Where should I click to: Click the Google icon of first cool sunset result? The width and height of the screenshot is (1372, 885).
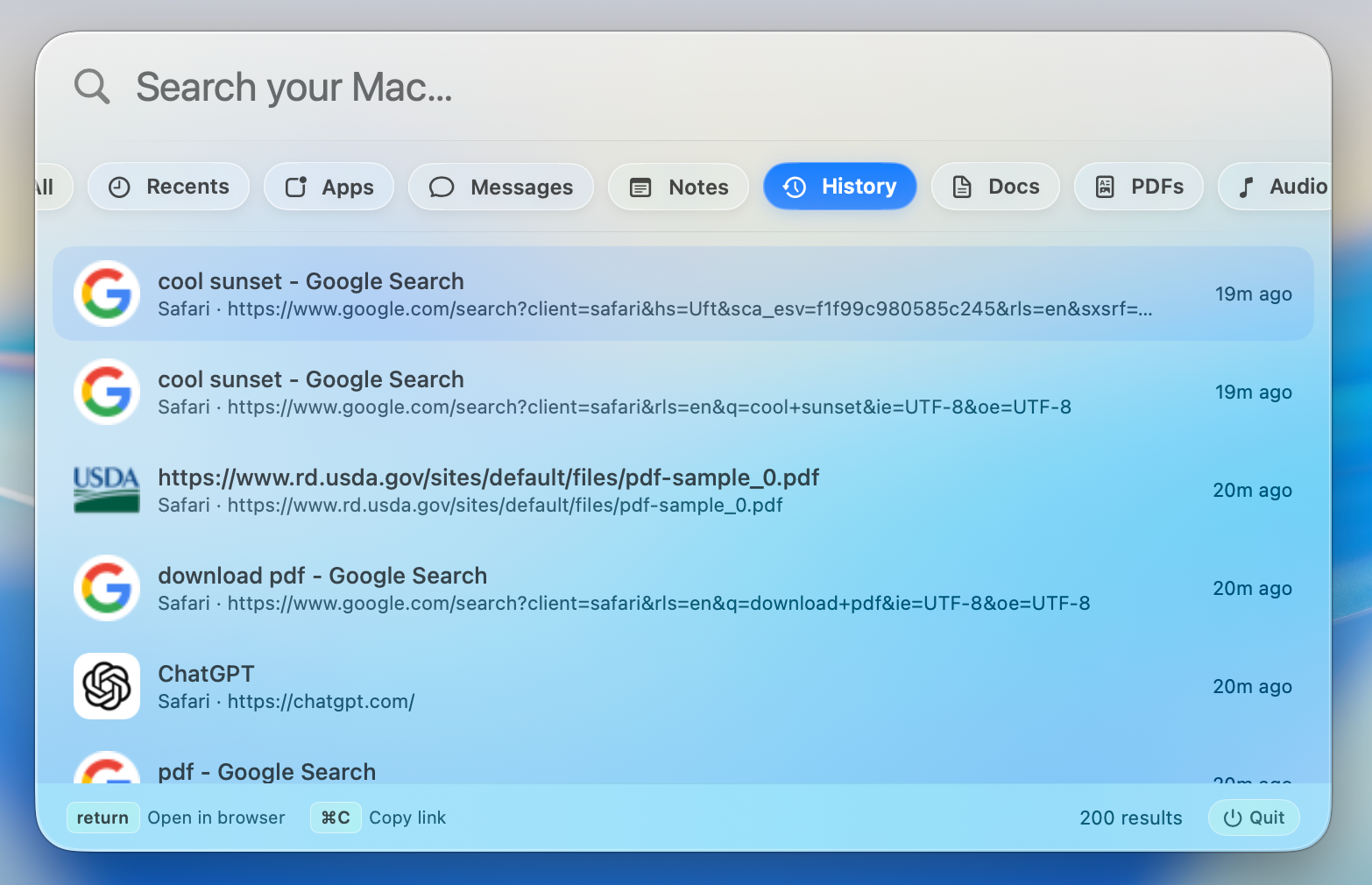(107, 294)
